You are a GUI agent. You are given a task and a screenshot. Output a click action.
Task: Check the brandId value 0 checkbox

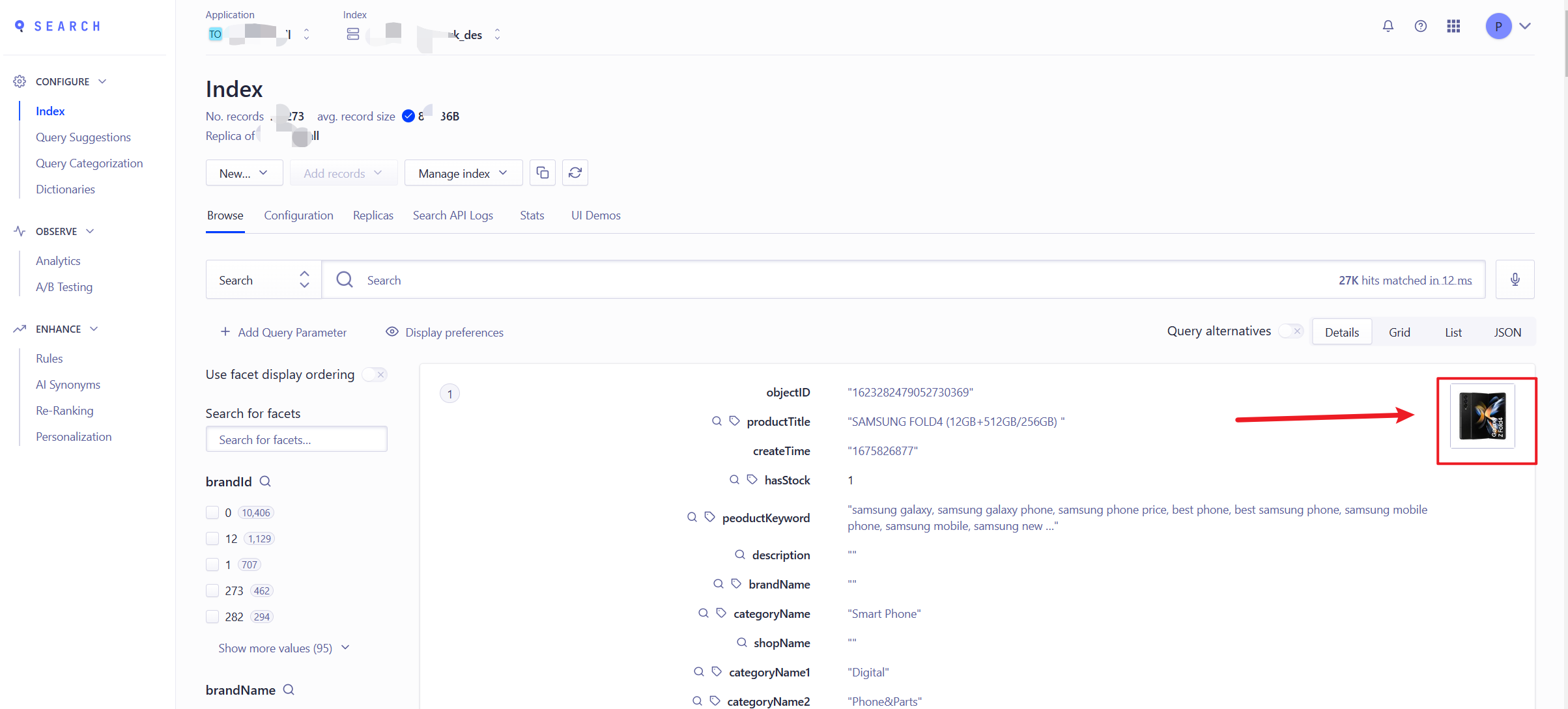click(212, 512)
